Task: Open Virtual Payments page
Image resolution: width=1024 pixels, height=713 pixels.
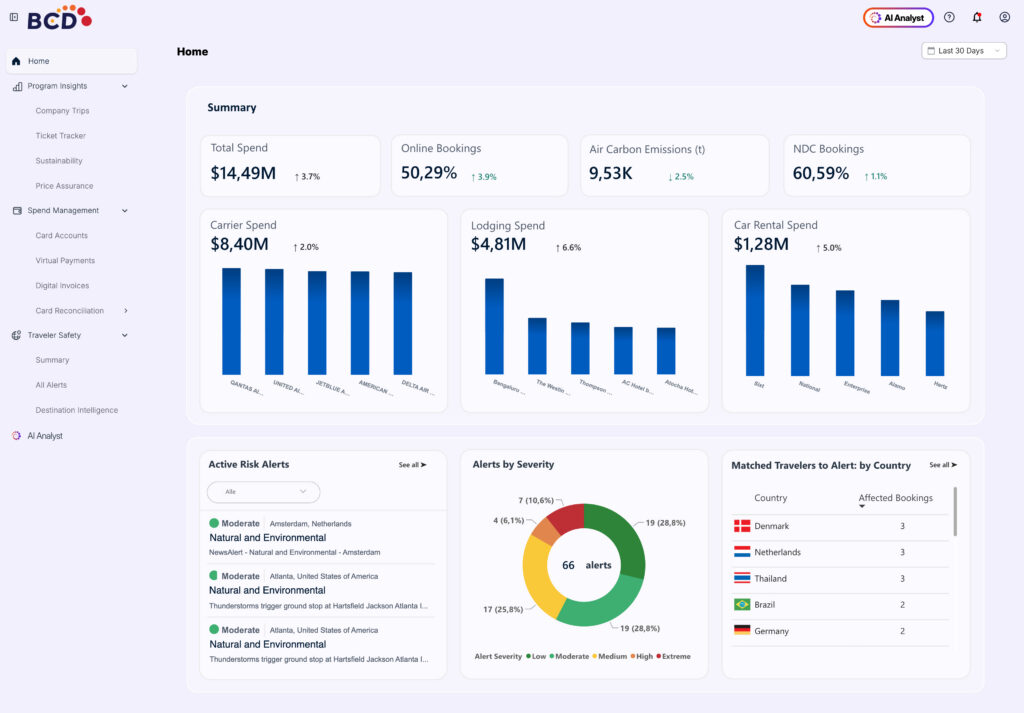Action: 65,261
